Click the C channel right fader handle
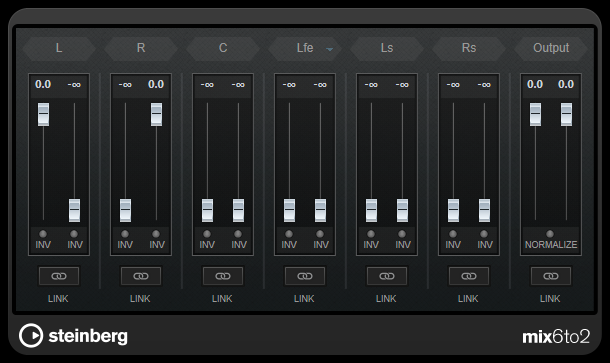The width and height of the screenshot is (610, 363). coord(238,210)
